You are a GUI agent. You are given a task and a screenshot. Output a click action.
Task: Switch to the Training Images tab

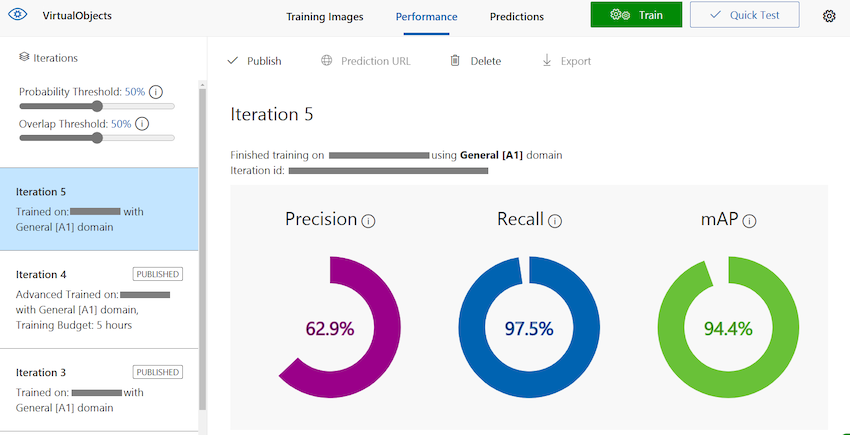pyautogui.click(x=325, y=17)
